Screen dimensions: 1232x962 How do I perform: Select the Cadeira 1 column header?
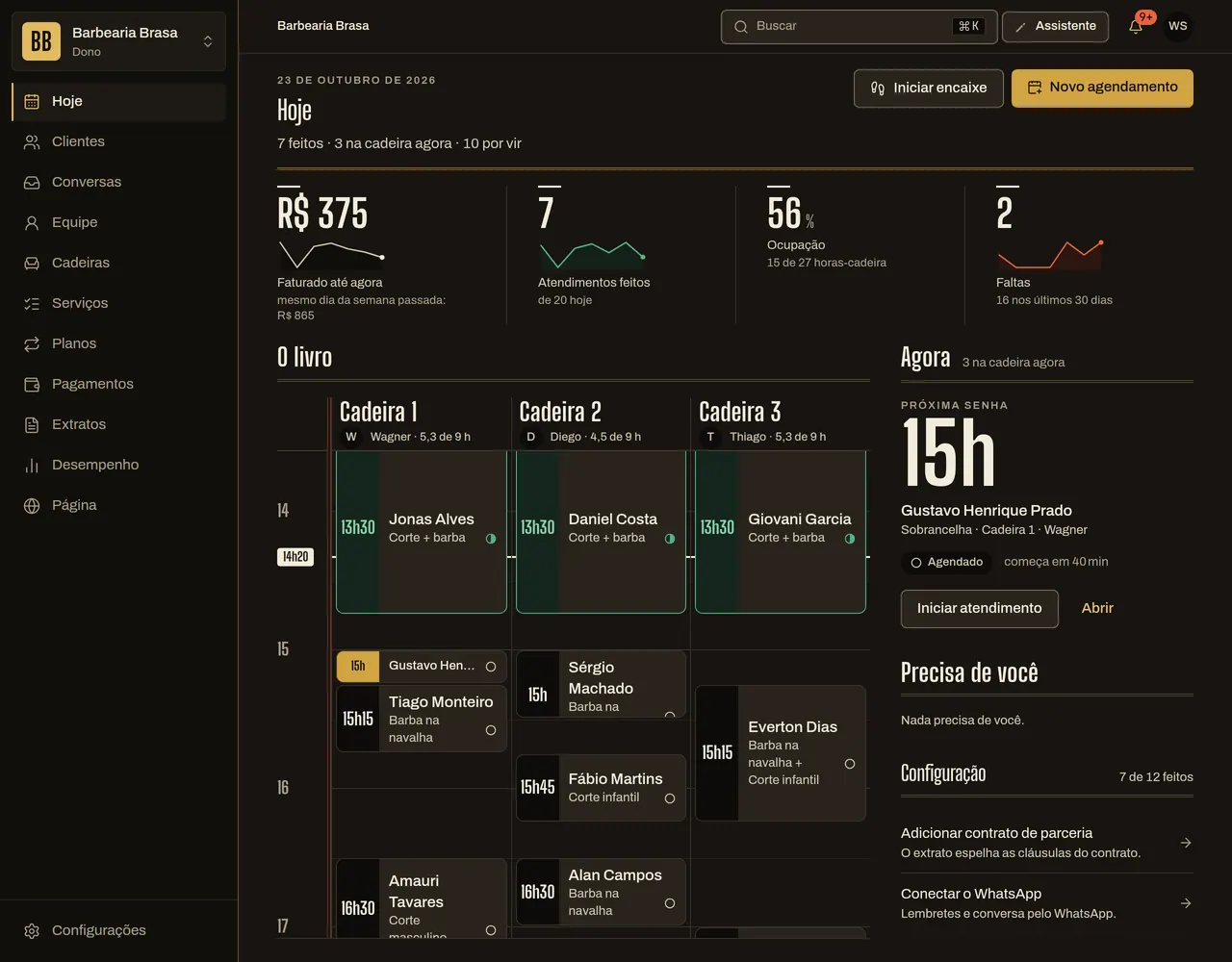377,412
